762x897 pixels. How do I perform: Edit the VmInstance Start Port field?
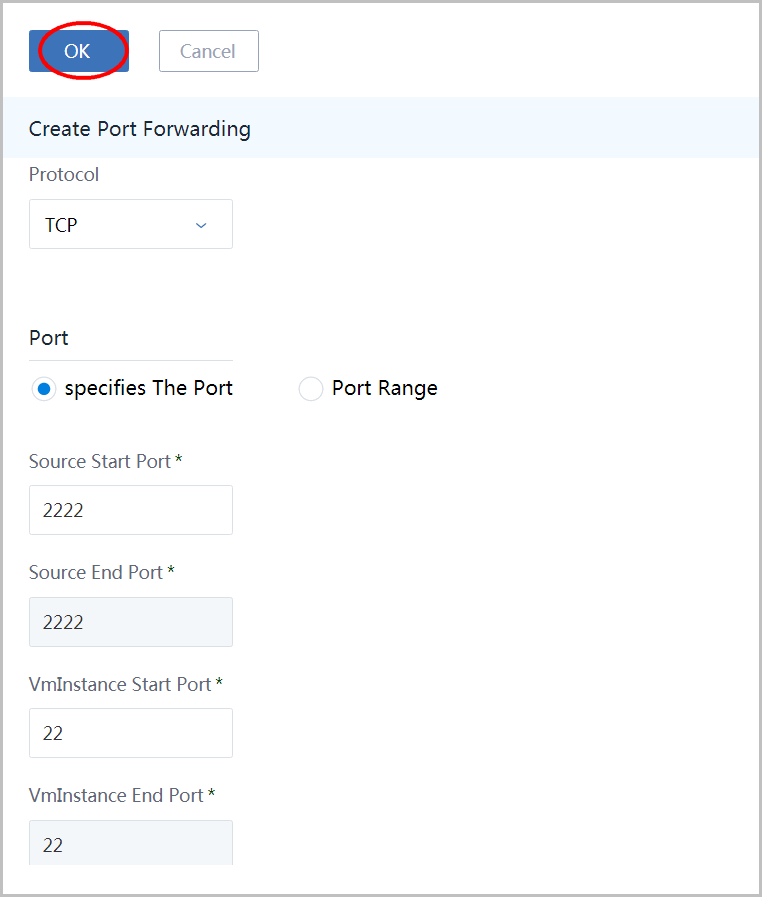point(131,733)
